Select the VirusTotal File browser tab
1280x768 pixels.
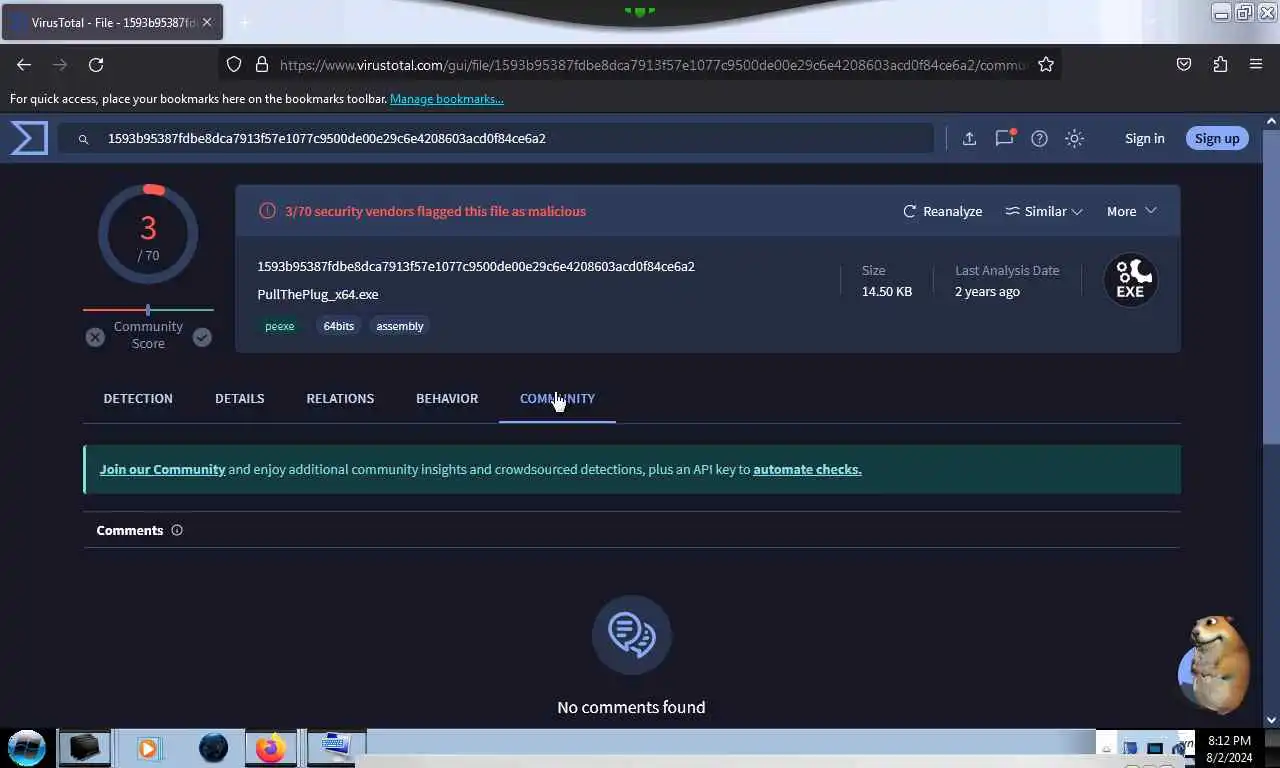pyautogui.click(x=111, y=22)
